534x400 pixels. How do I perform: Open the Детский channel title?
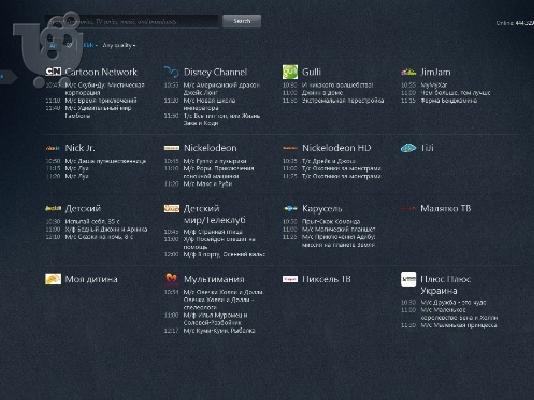click(83, 208)
